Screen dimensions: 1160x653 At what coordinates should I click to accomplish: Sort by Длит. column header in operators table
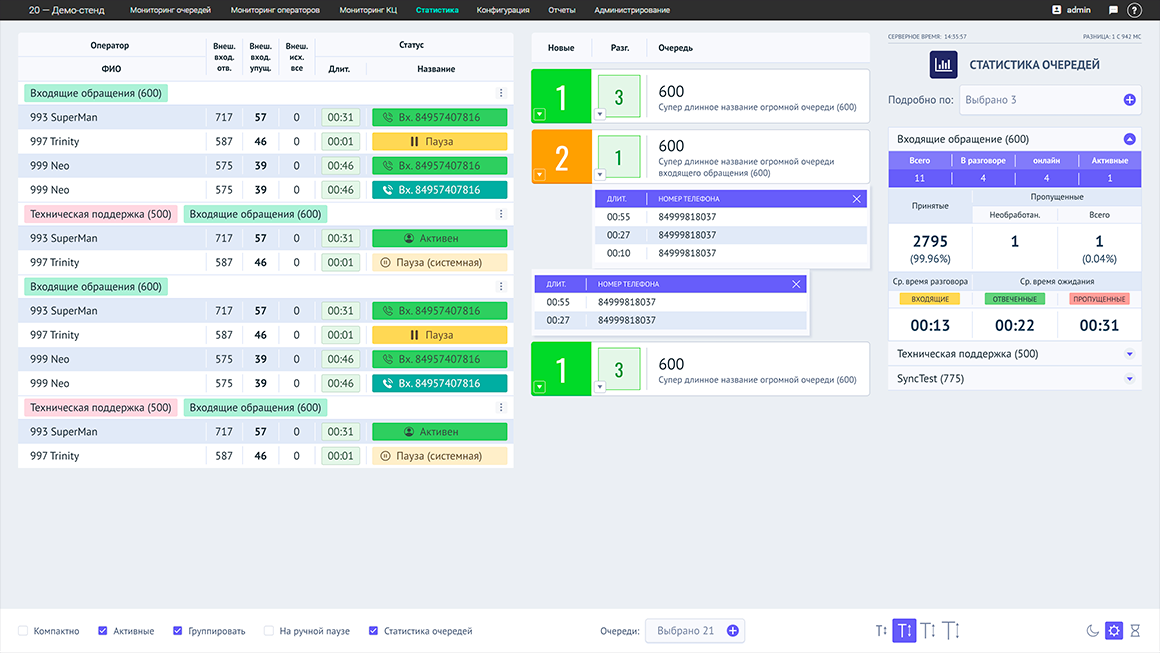(339, 69)
